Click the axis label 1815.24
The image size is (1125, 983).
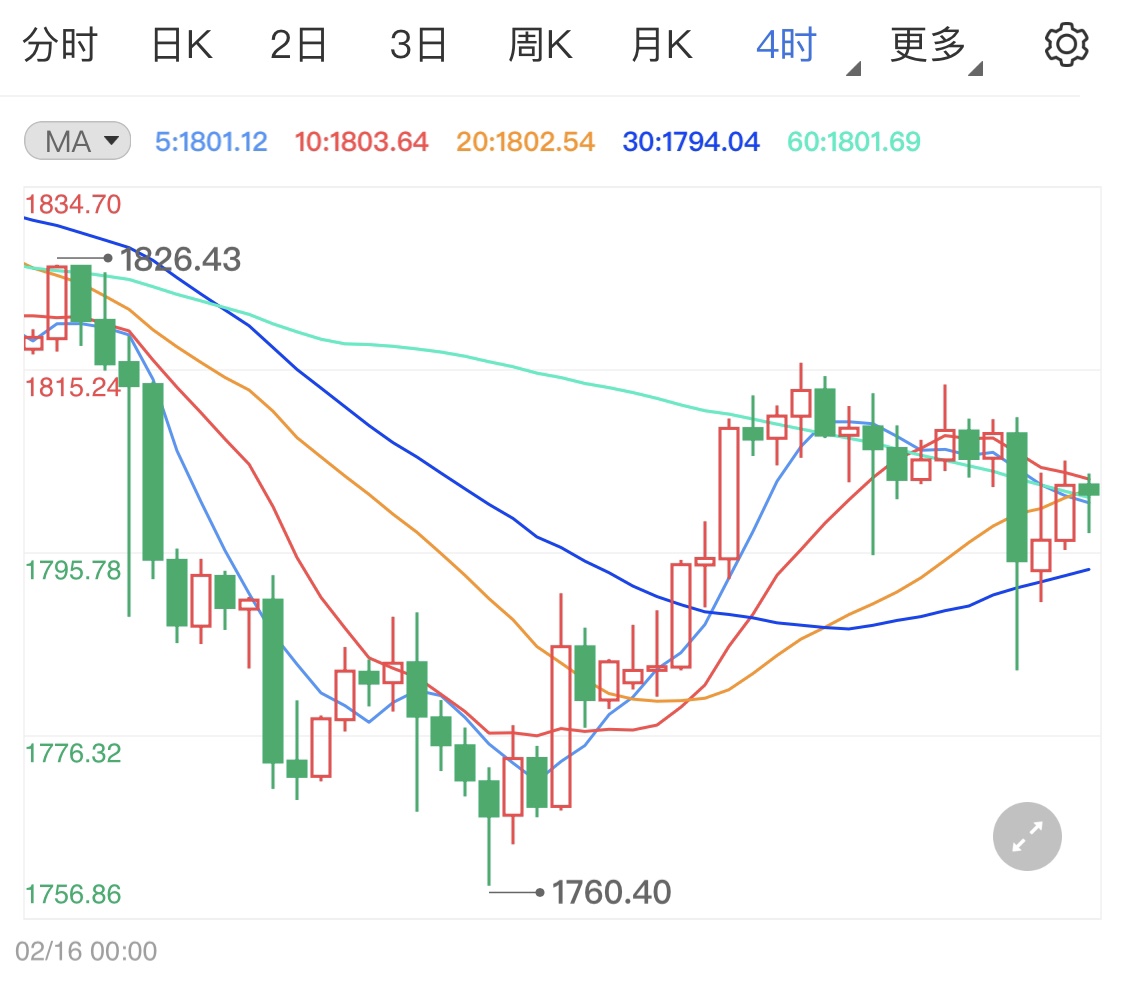click(73, 387)
